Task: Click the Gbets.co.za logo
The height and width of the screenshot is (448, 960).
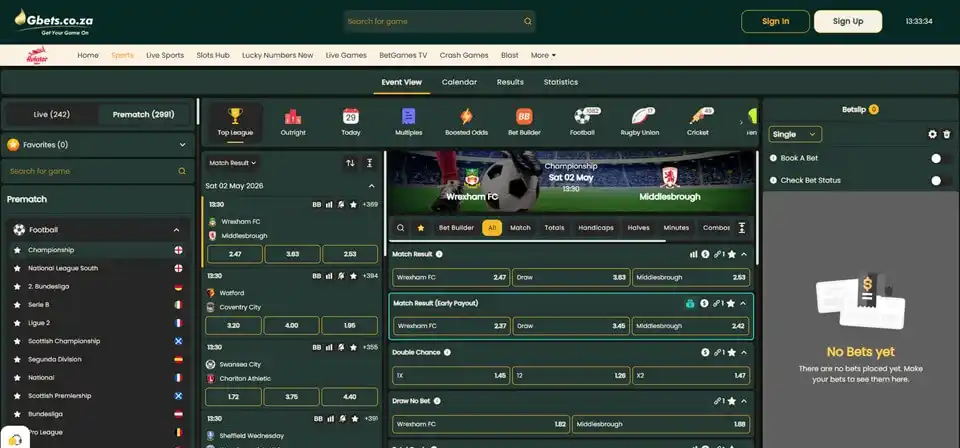Action: coord(54,22)
